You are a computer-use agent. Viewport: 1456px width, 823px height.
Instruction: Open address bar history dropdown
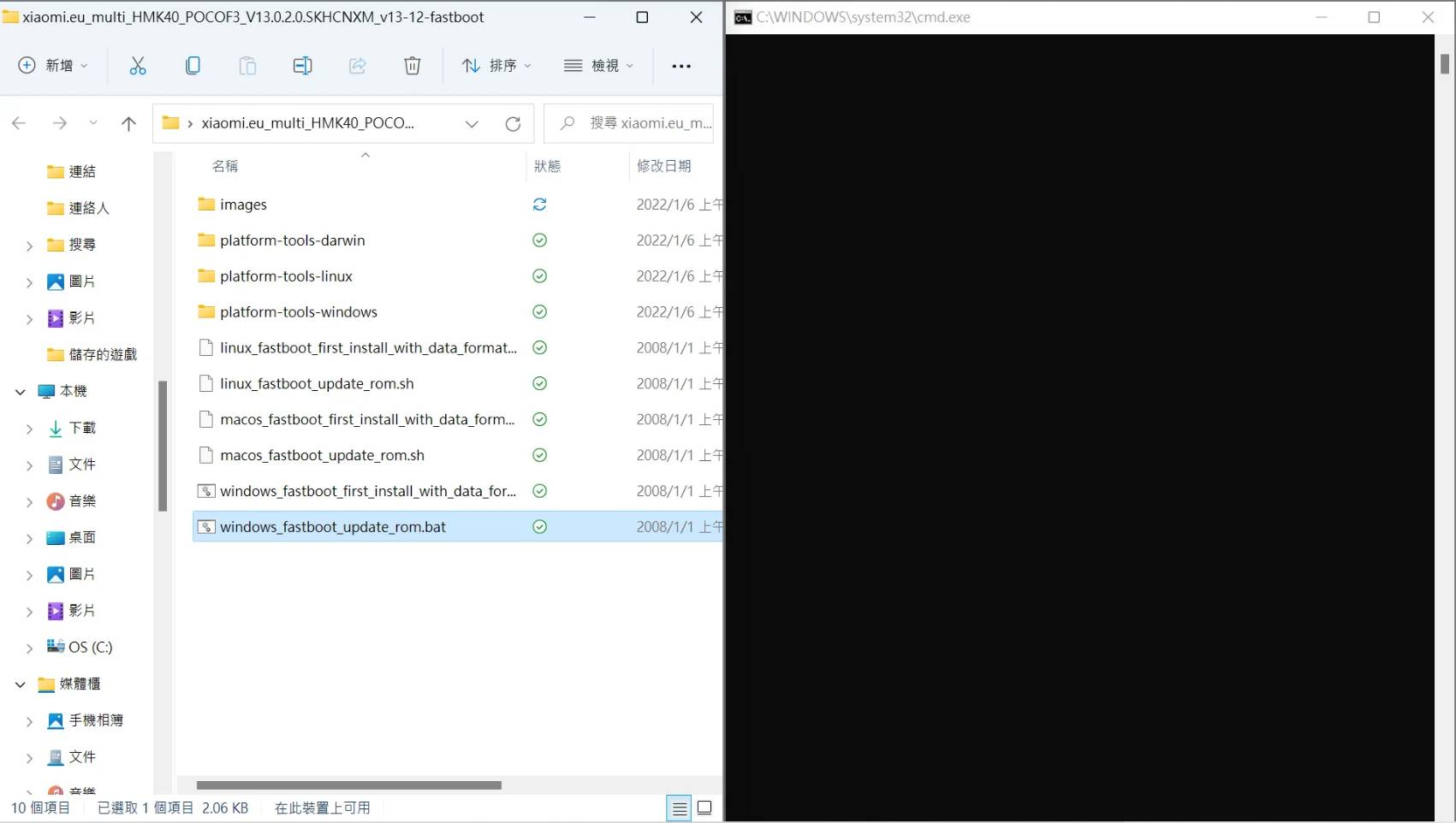(472, 124)
